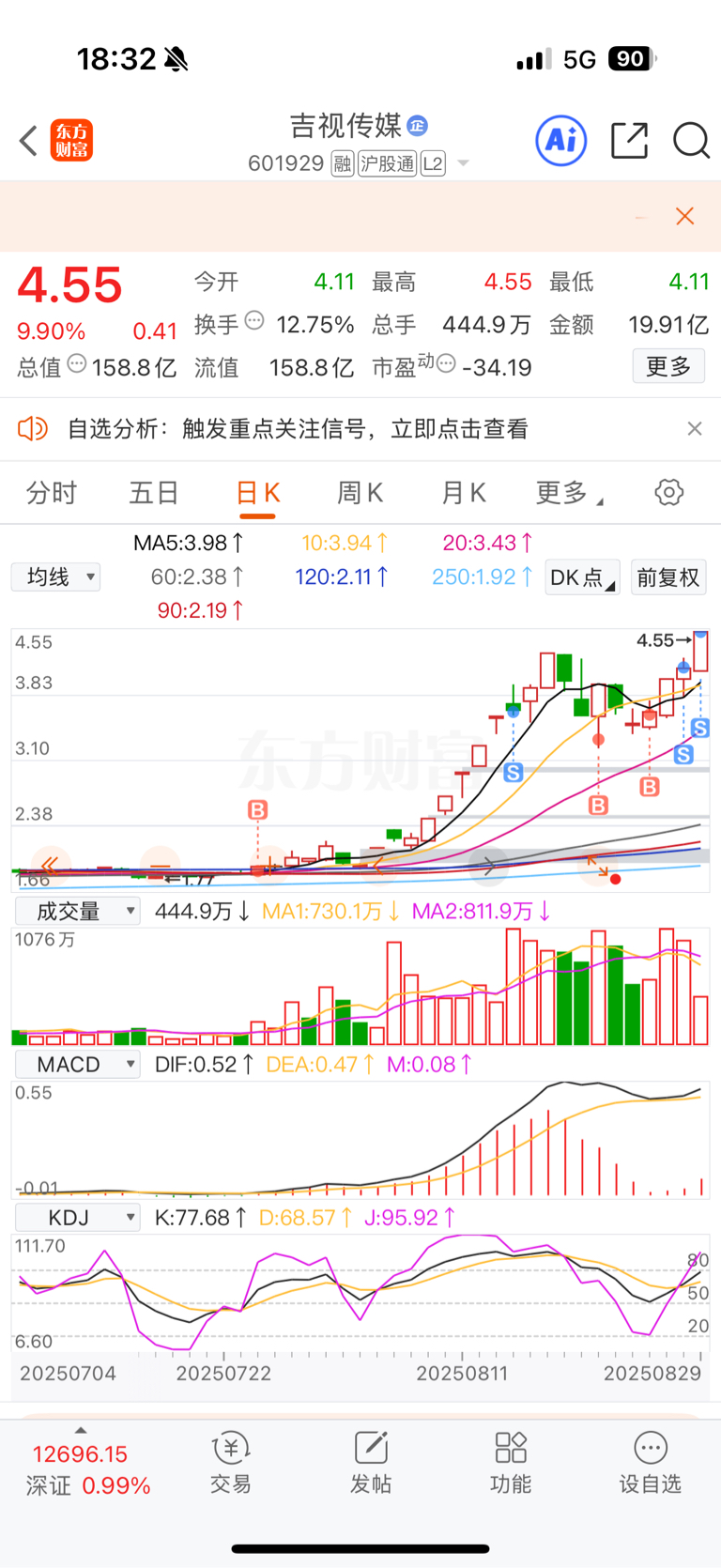
Task: Tap the 换手 info smiley icon
Action: click(254, 321)
